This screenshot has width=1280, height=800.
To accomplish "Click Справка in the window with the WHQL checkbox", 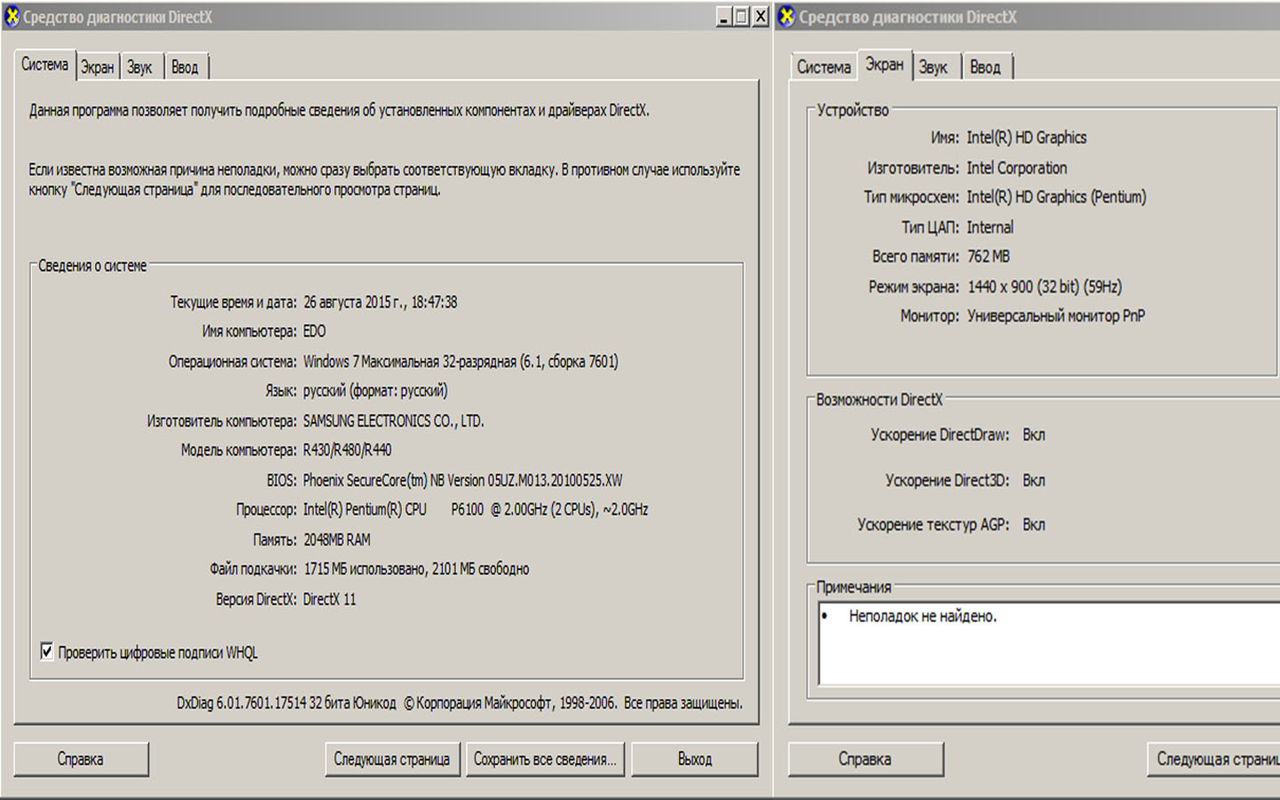I will tap(81, 759).
